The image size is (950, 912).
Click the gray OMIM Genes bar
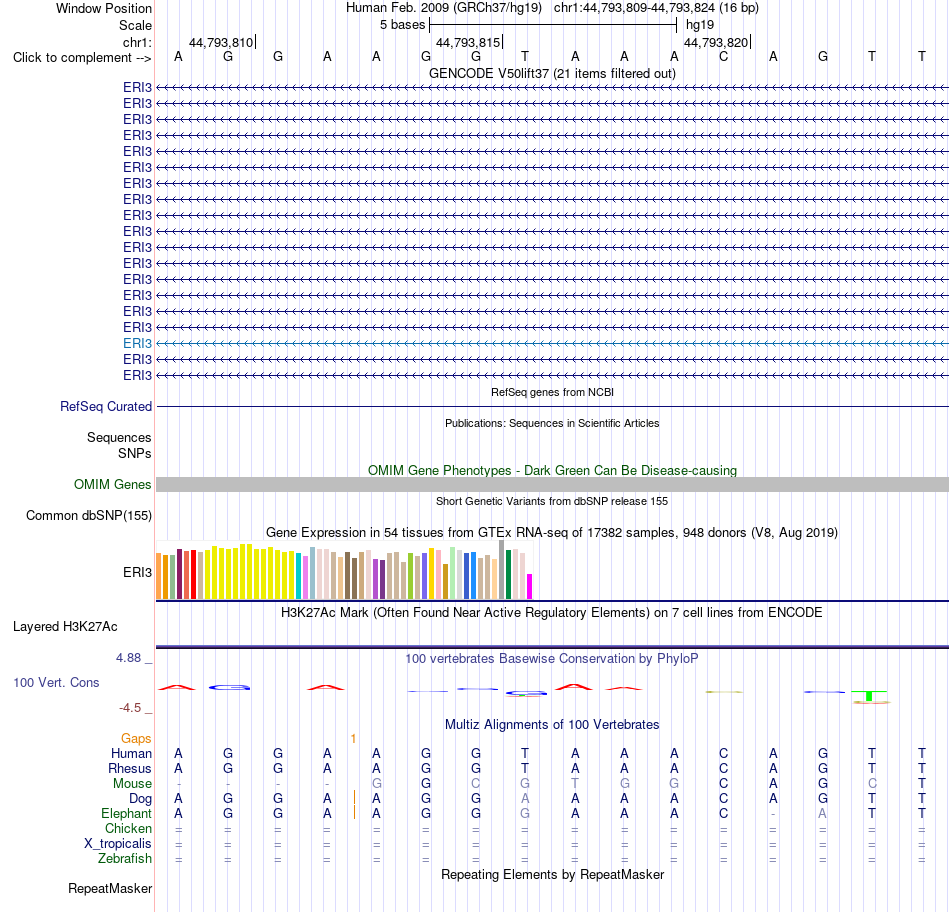pos(552,484)
